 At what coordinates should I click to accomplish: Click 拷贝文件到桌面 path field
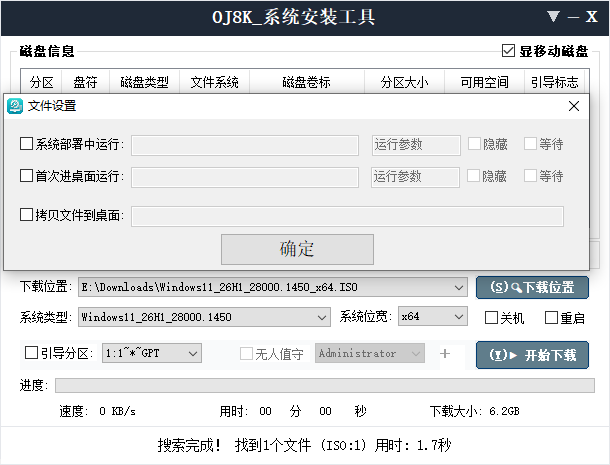point(347,216)
